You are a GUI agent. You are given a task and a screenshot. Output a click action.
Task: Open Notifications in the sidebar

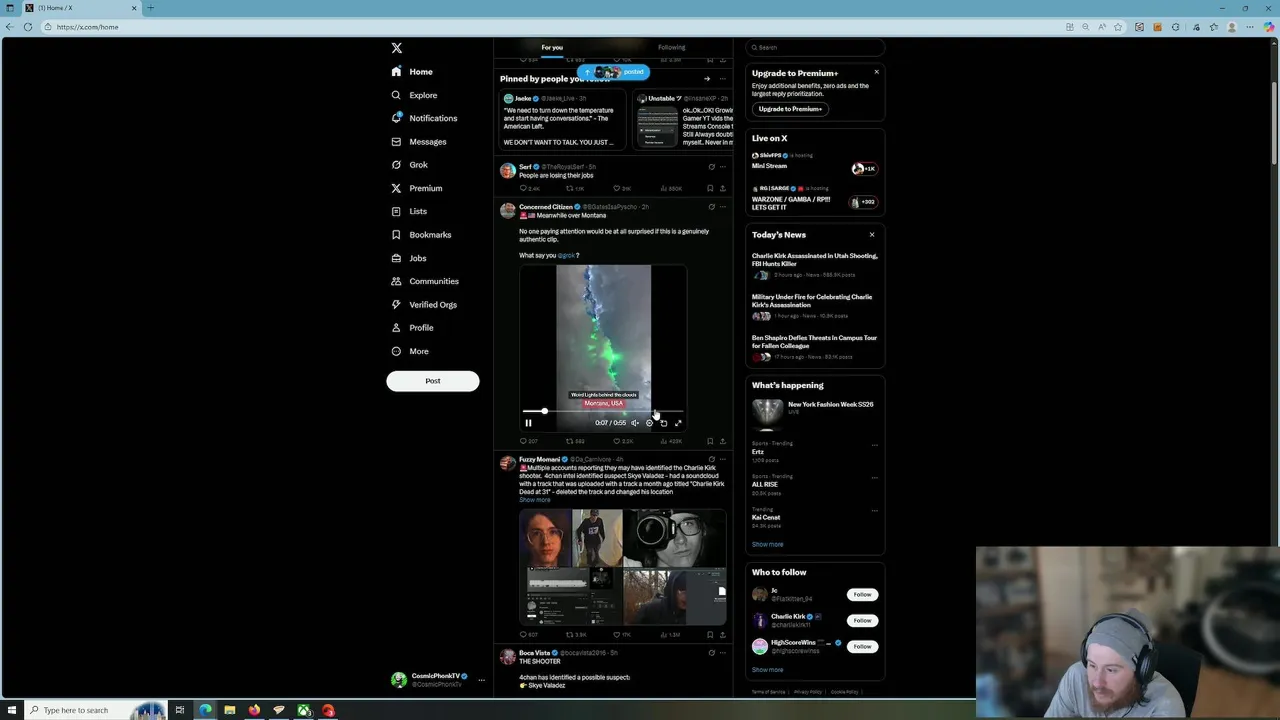point(424,118)
